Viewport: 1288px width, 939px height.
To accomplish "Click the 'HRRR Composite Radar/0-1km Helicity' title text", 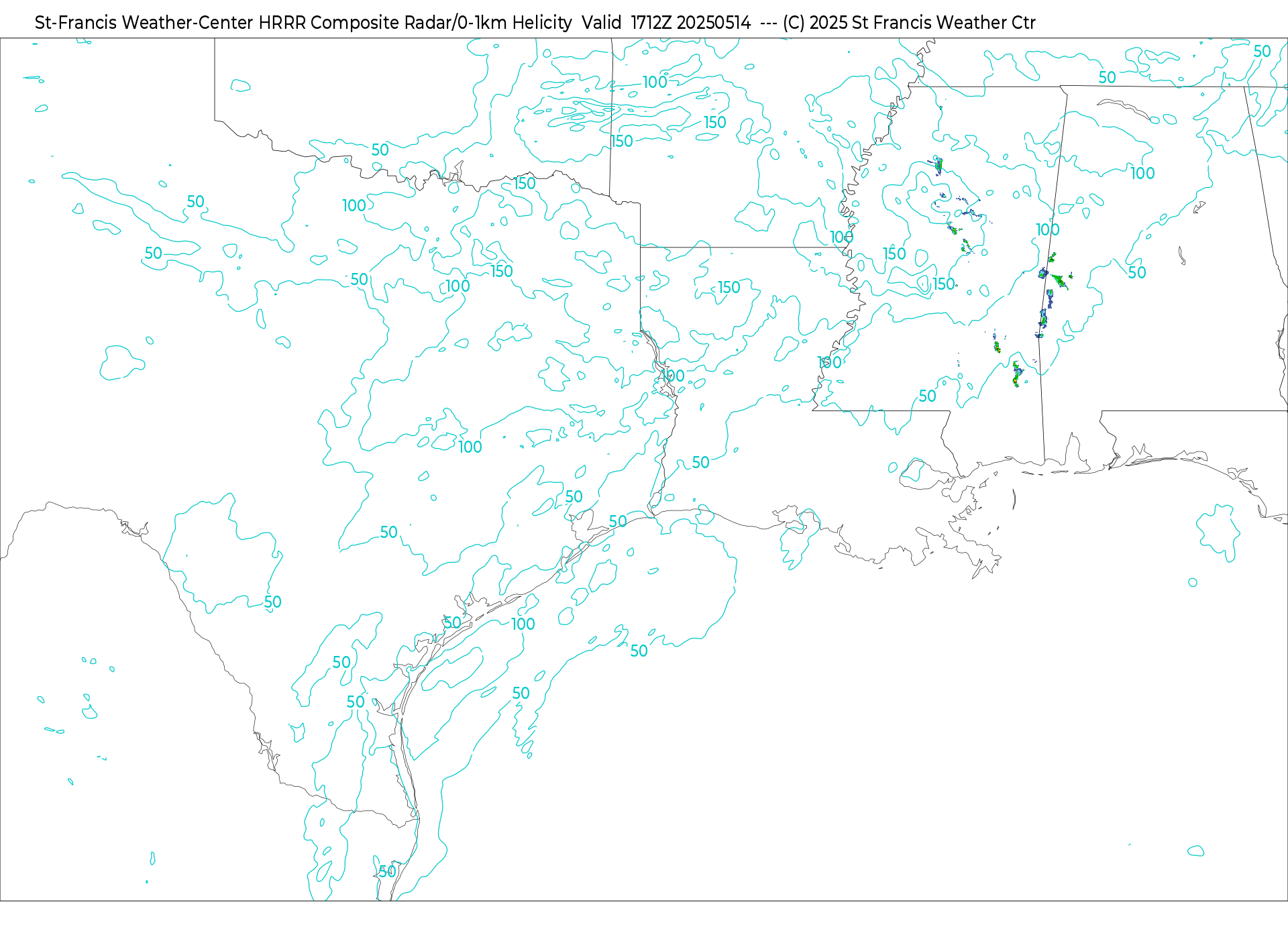I will 415,23.
